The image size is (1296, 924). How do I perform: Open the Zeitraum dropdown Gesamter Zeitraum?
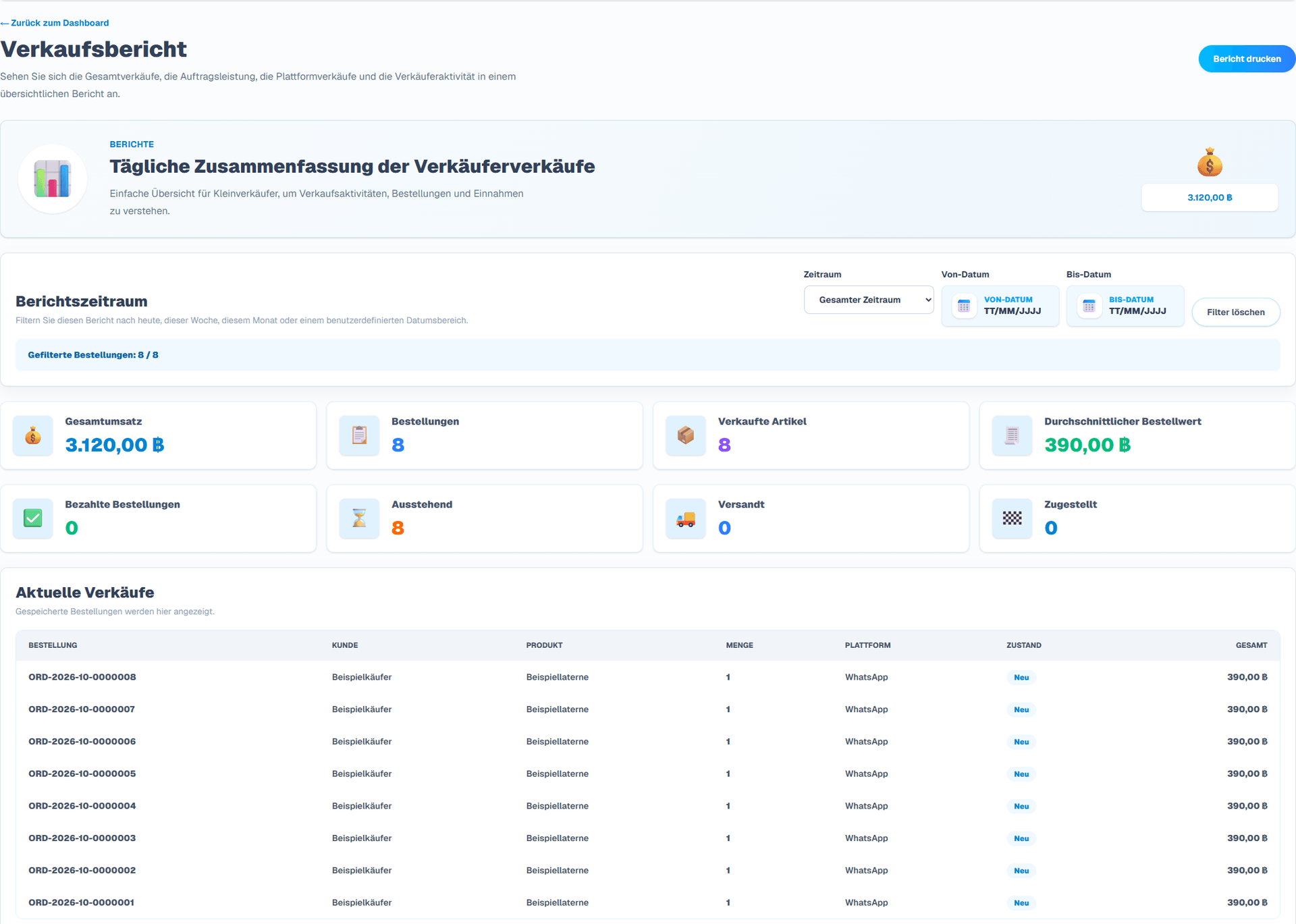click(869, 300)
